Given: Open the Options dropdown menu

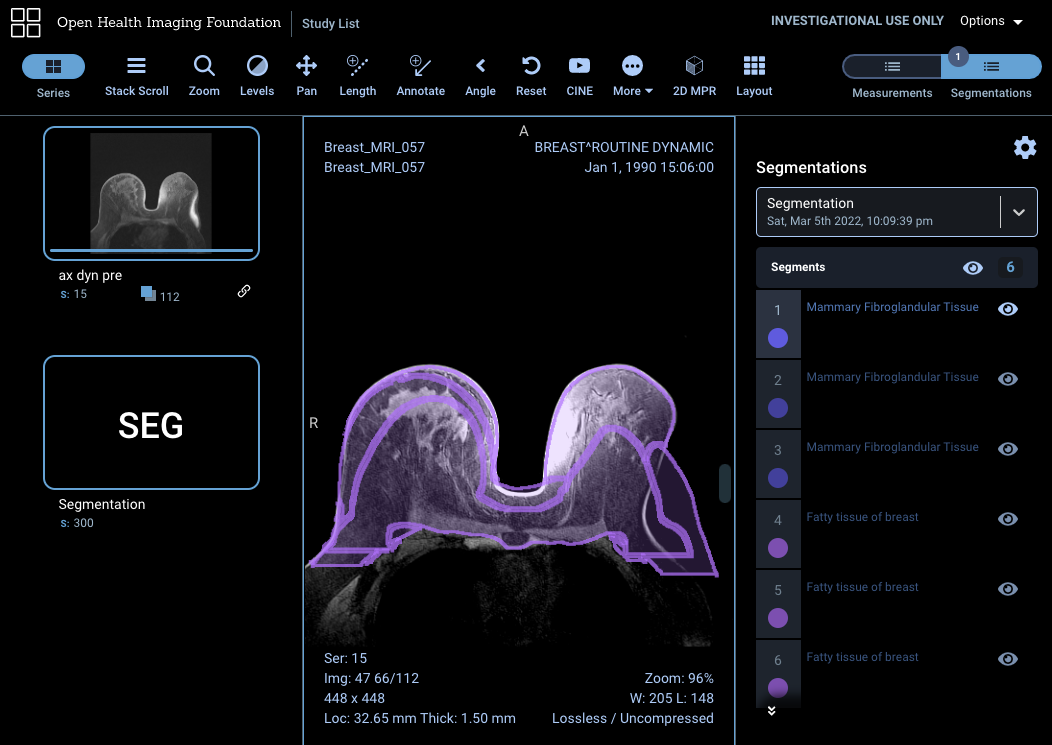Looking at the screenshot, I should coord(990,20).
